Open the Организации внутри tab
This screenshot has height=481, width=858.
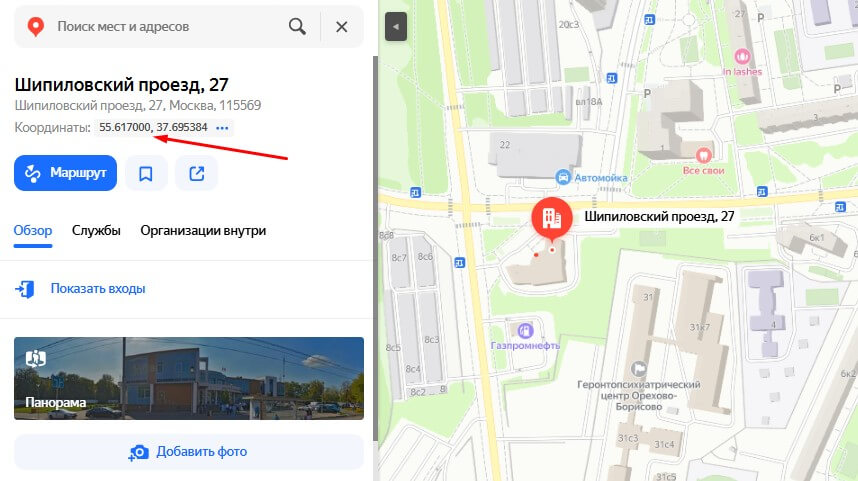pyautogui.click(x=203, y=230)
